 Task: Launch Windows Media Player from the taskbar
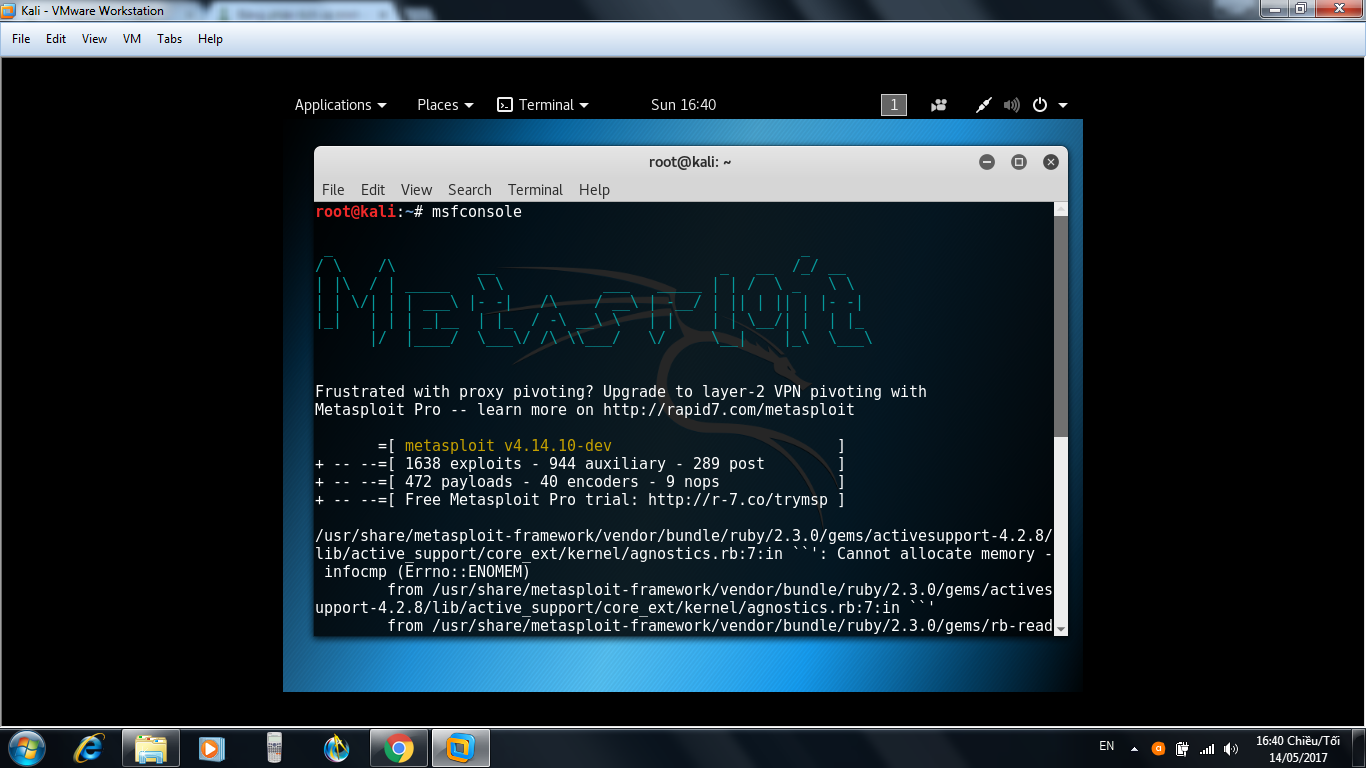(x=210, y=747)
